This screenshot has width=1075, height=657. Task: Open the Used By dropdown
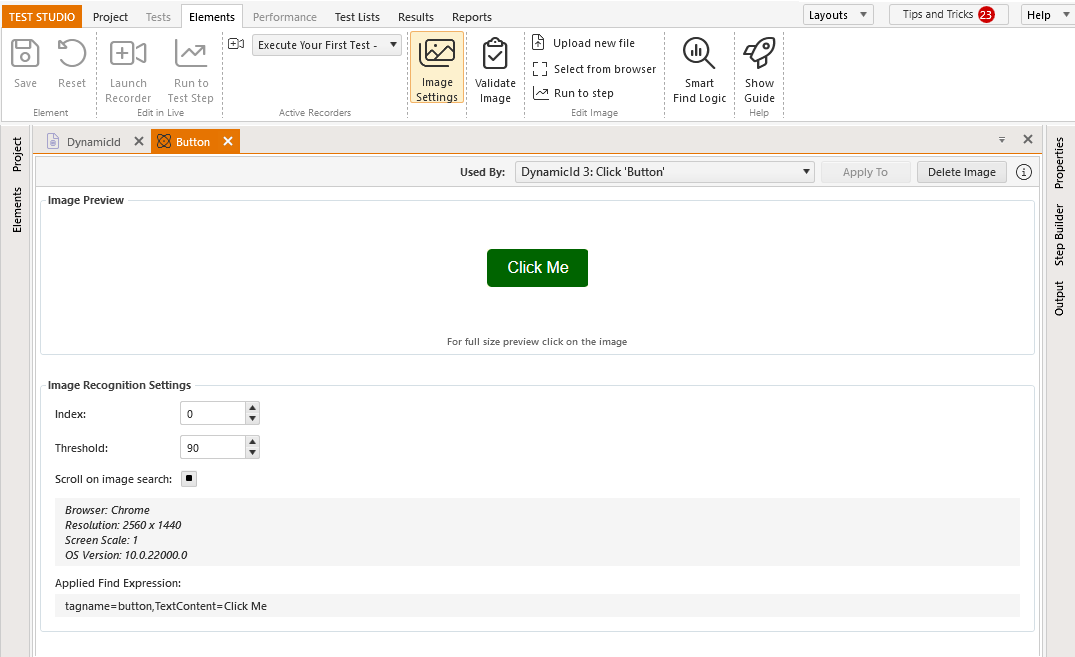664,172
